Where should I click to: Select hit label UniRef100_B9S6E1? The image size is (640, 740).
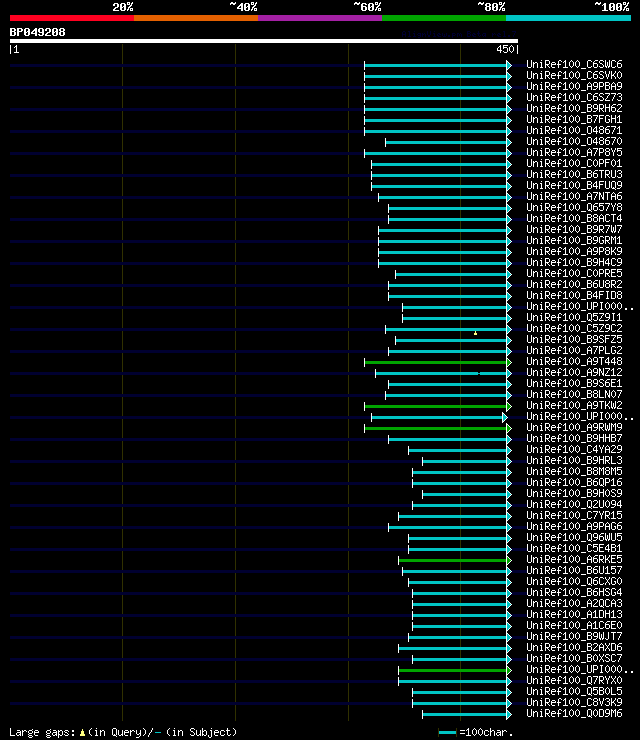click(x=574, y=384)
